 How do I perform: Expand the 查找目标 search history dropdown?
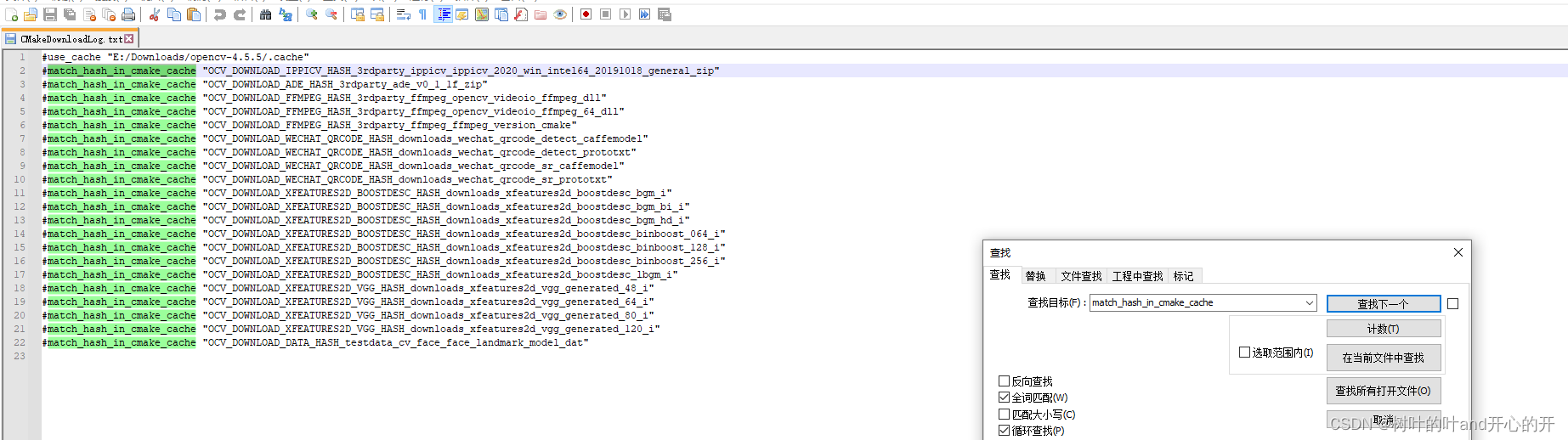1309,302
